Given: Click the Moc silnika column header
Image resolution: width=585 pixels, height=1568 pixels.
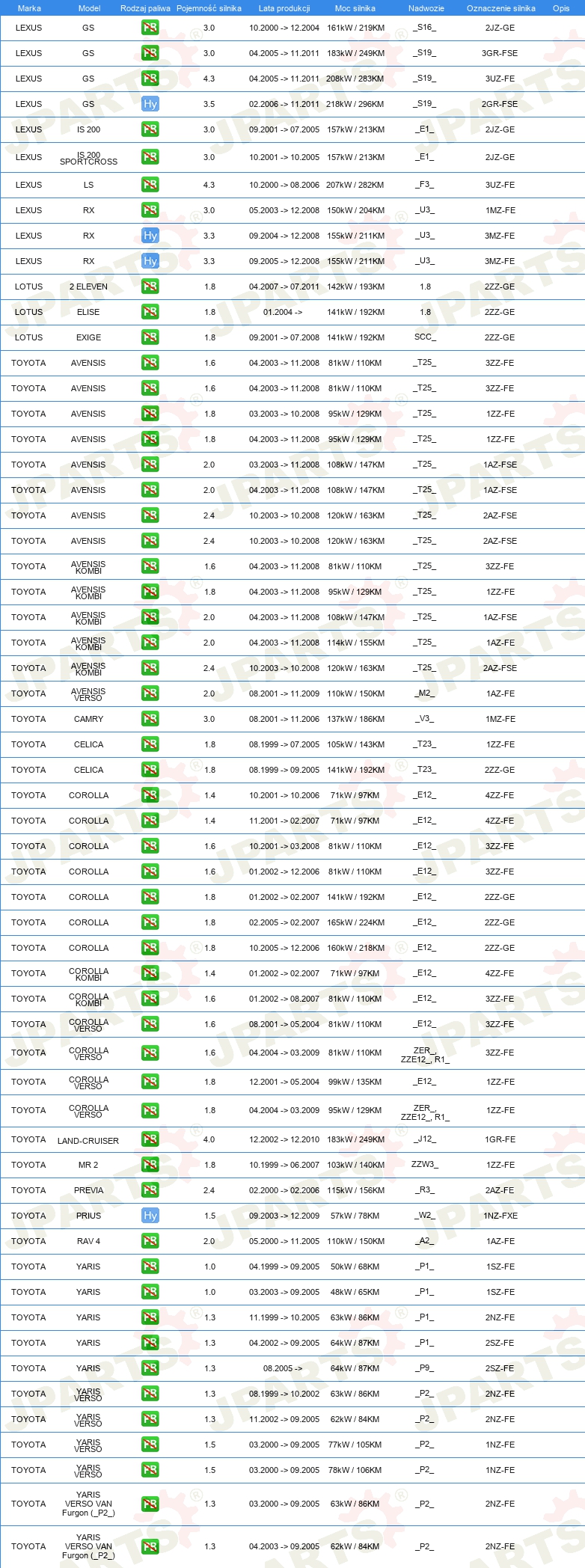Looking at the screenshot, I should (355, 8).
